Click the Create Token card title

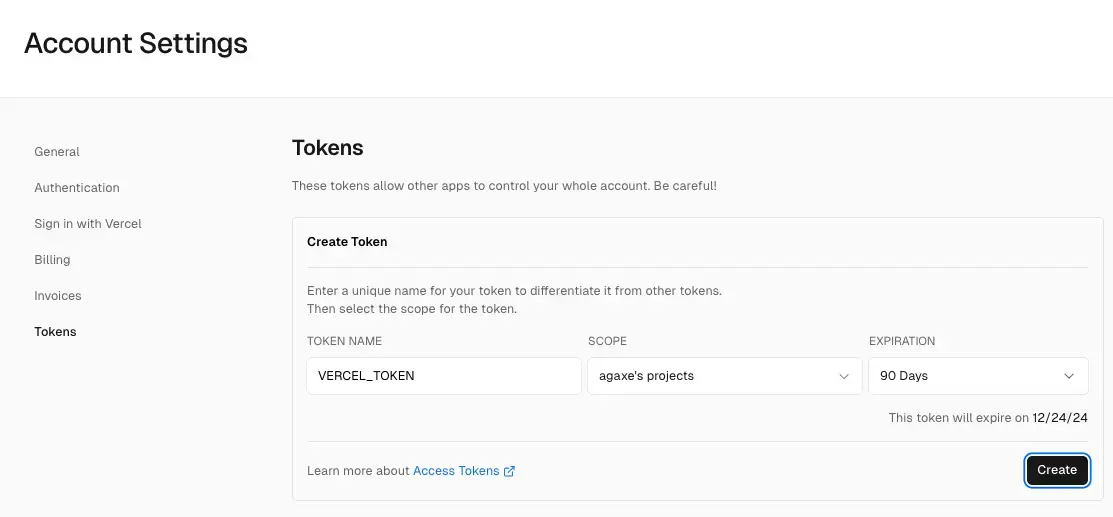(x=347, y=241)
